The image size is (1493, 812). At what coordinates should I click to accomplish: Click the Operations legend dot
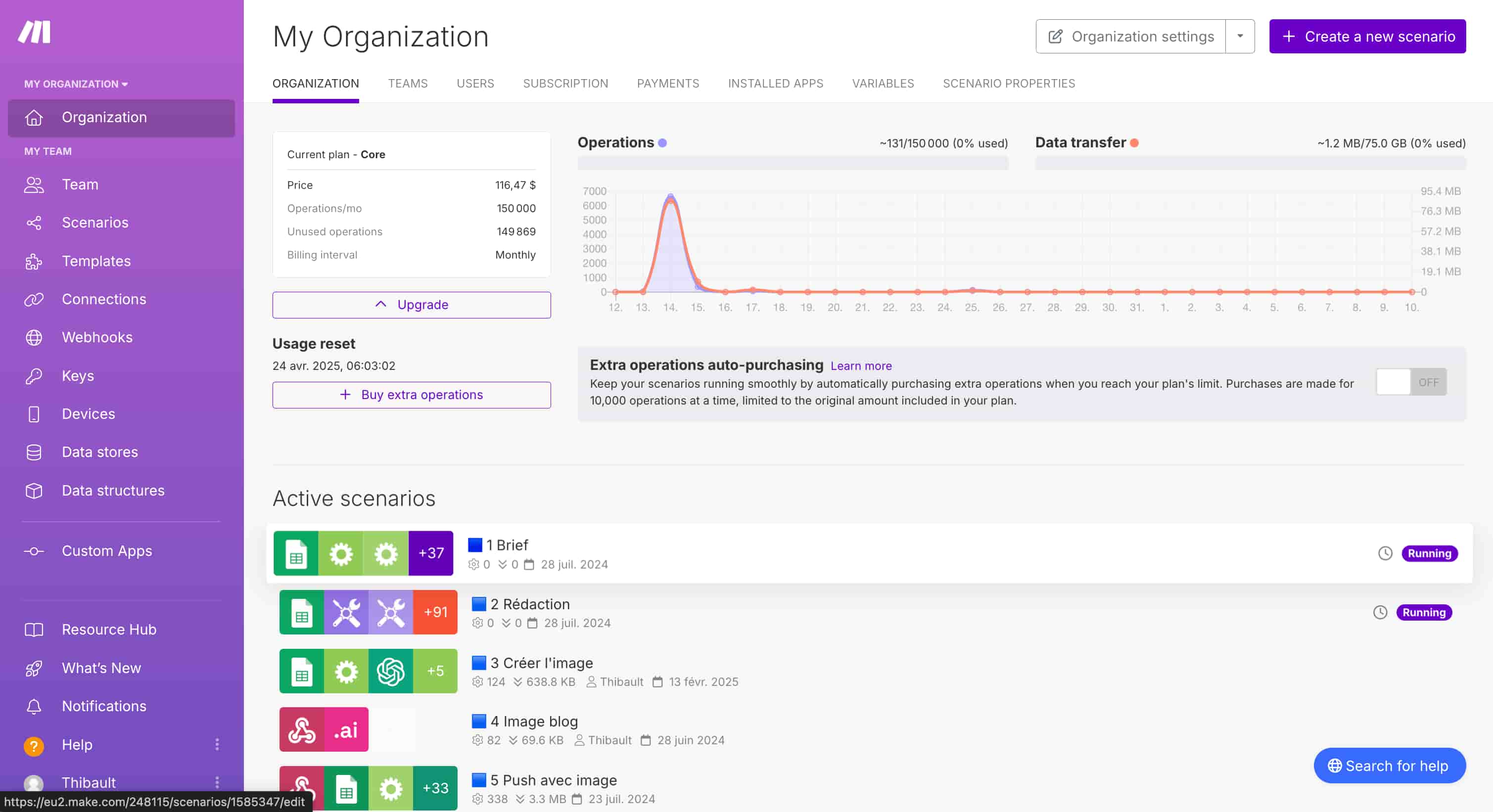click(662, 143)
